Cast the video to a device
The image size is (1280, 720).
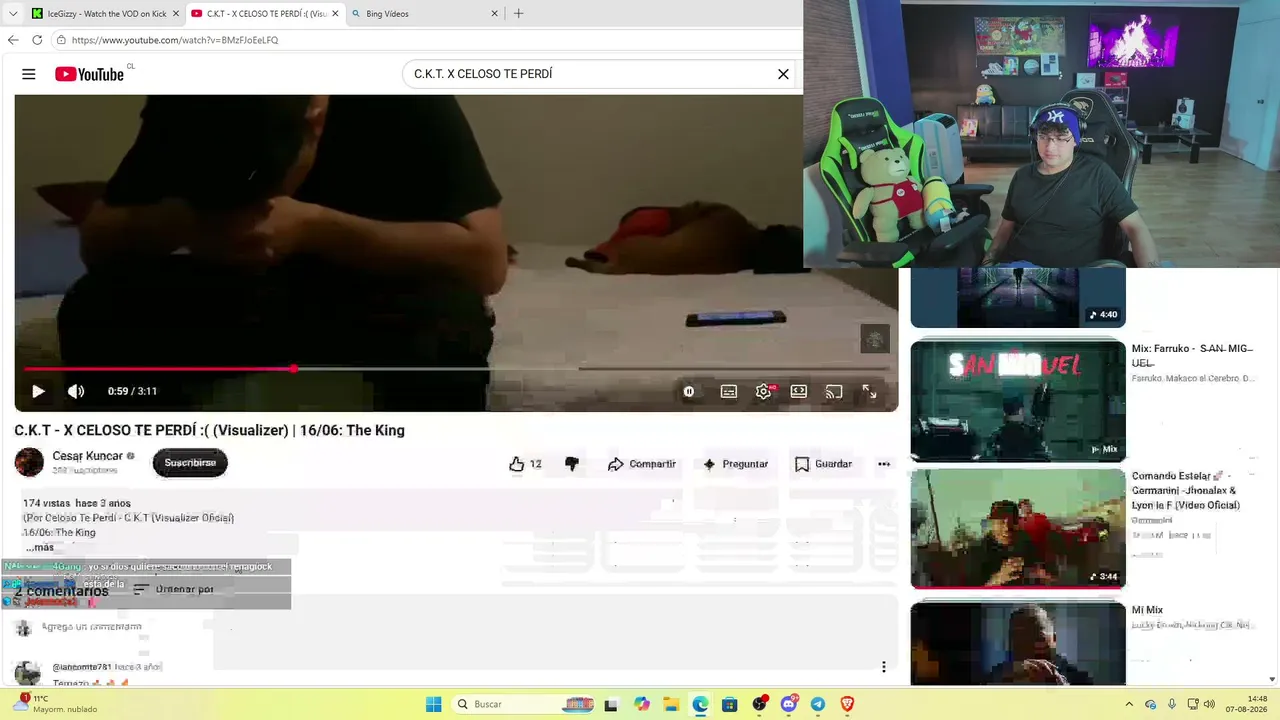[x=834, y=392]
